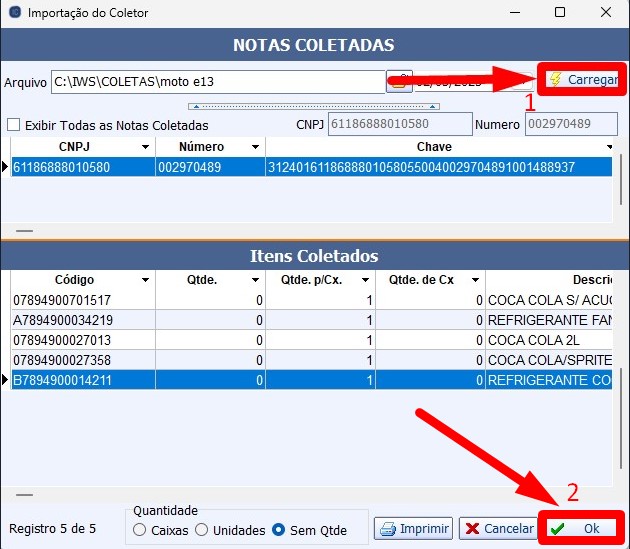This screenshot has width=630, height=549.
Task: Enable Exibir Todas as Notas Coletadas checkbox
Action: click(14, 125)
